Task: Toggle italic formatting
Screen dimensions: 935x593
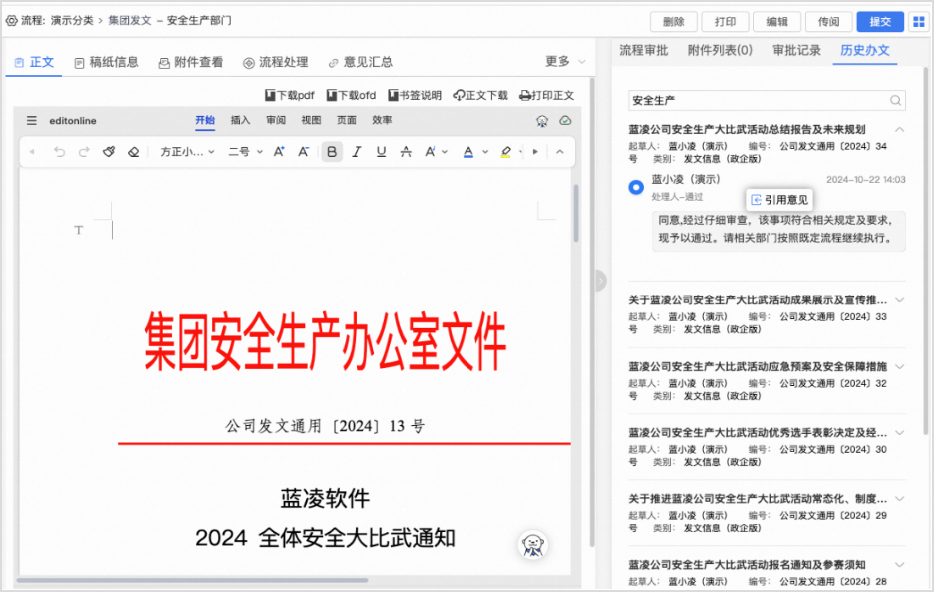Action: [x=357, y=152]
